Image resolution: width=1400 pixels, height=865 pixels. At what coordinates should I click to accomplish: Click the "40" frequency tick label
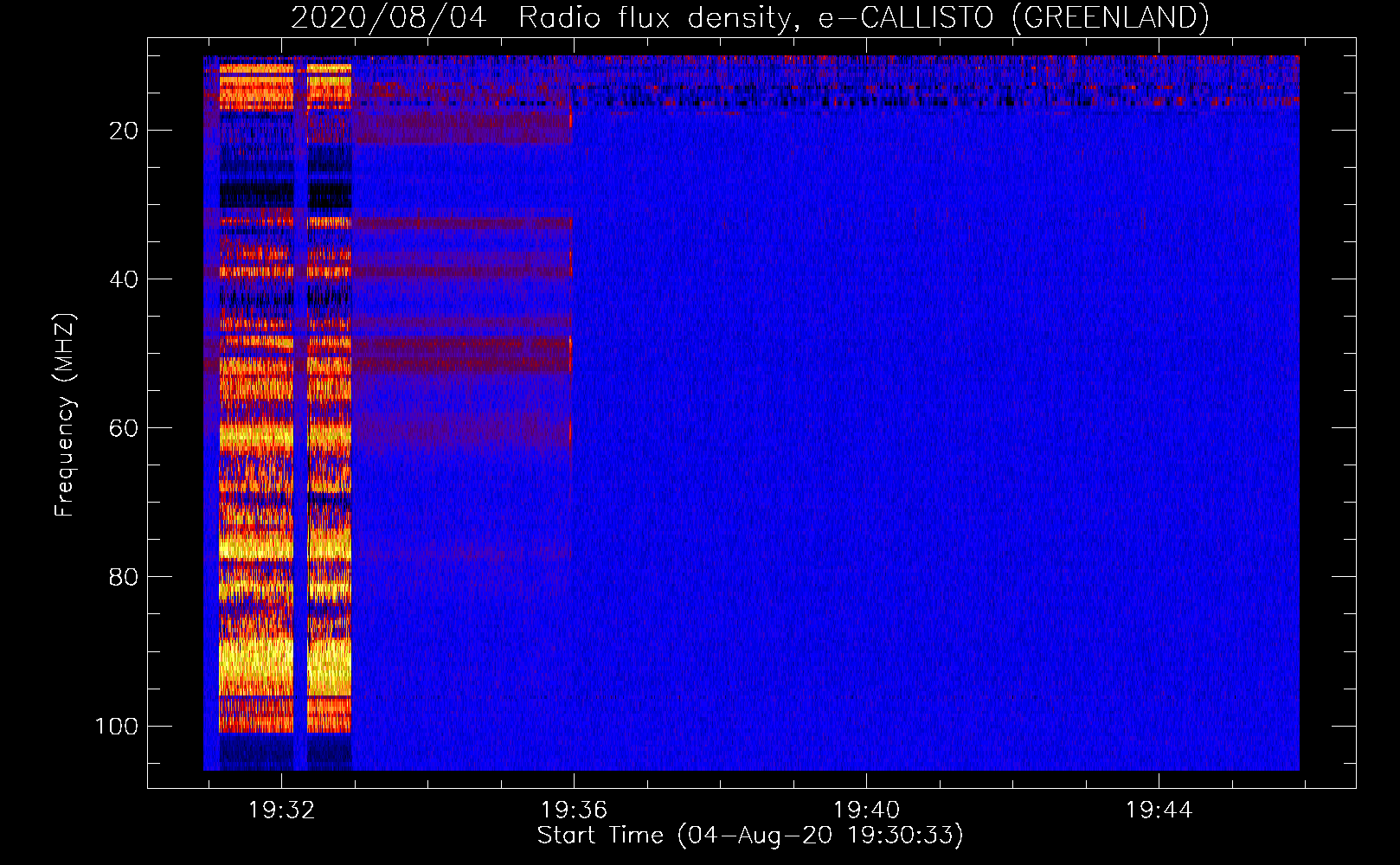(x=124, y=279)
